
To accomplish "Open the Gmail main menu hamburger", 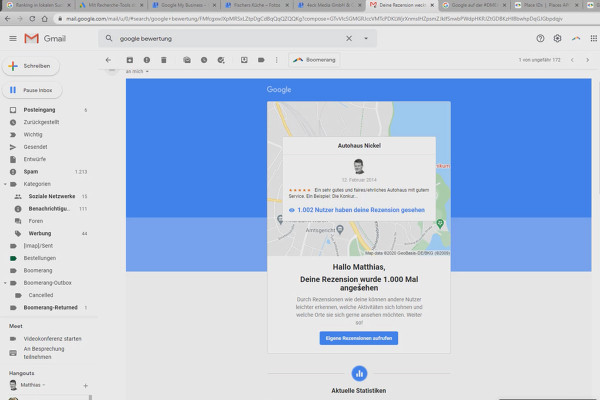I will [13, 38].
